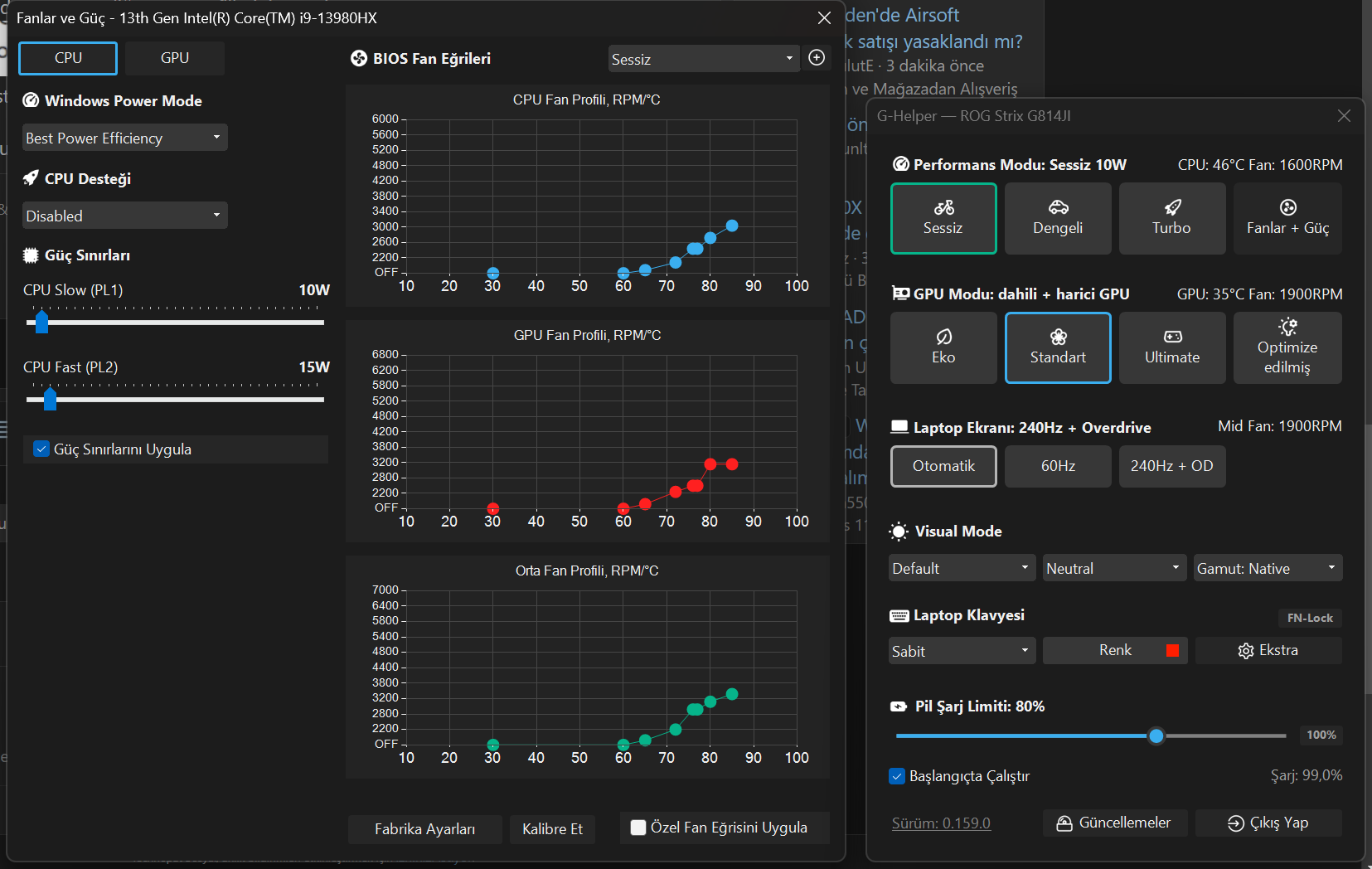Switch to the GPU tab
The image size is (1372, 869).
pos(175,58)
